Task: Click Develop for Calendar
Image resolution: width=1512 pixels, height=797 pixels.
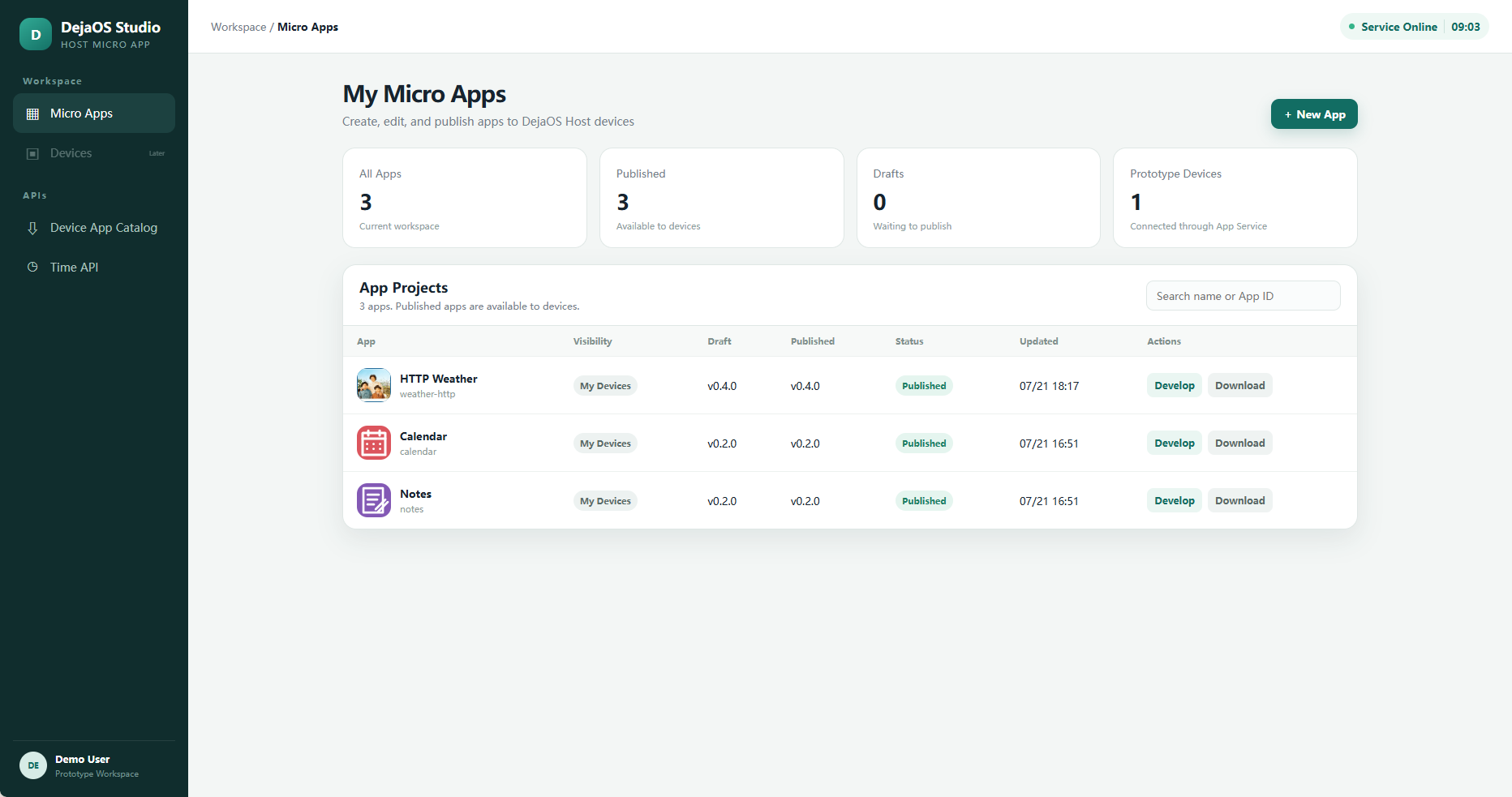Action: click(x=1175, y=443)
